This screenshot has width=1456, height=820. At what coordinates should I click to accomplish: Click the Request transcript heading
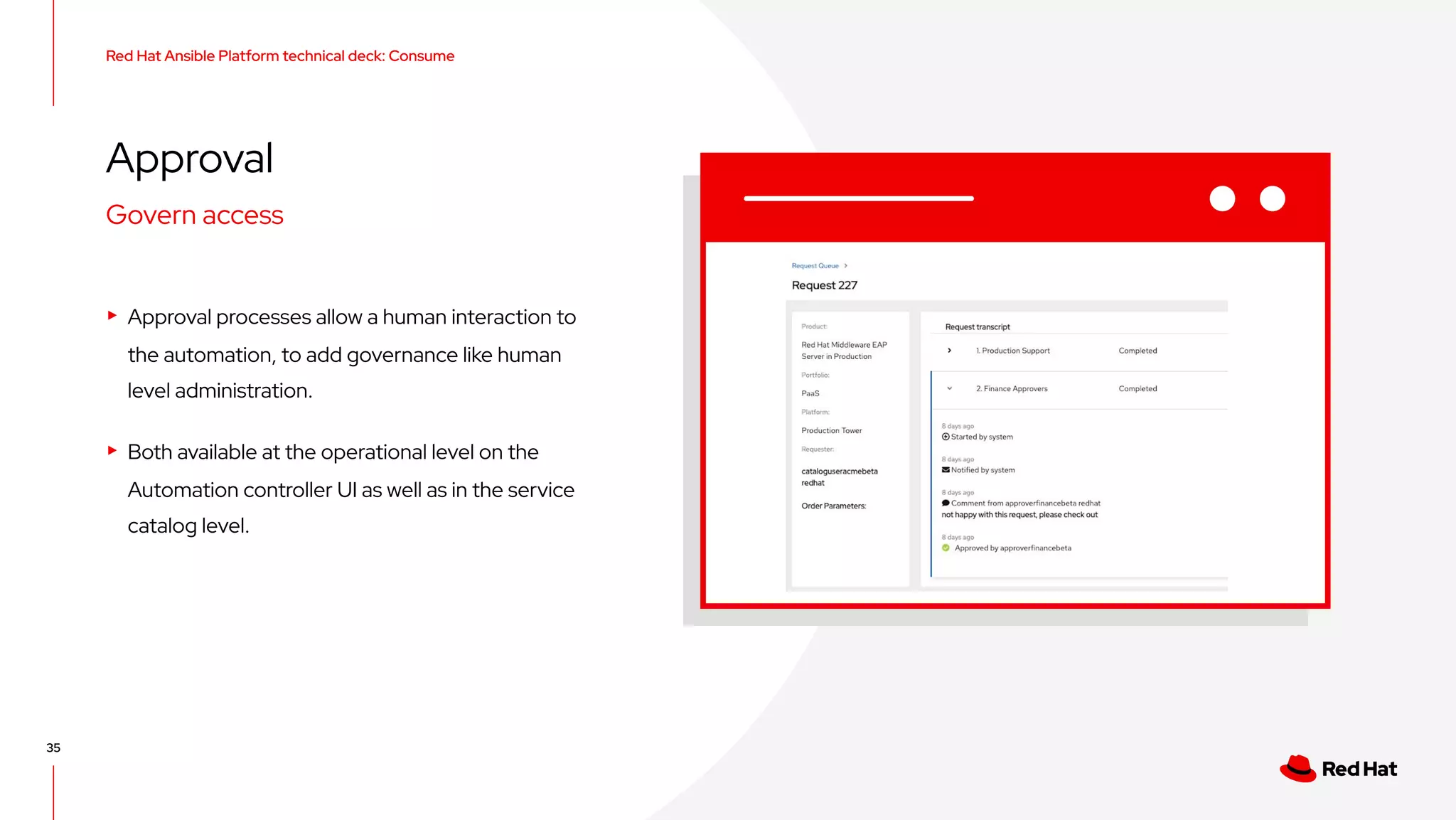point(978,327)
